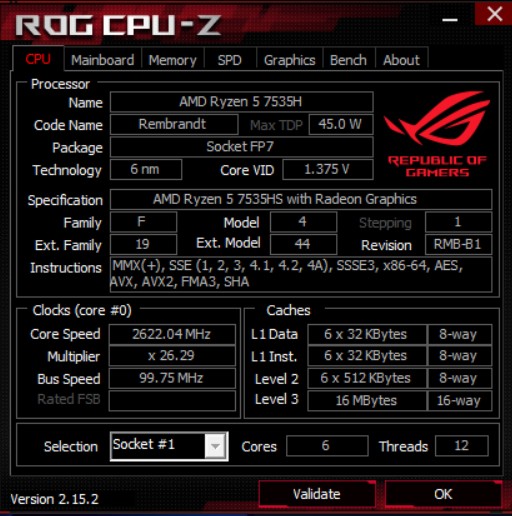
Task: Click the Specification text field
Action: tap(301, 199)
